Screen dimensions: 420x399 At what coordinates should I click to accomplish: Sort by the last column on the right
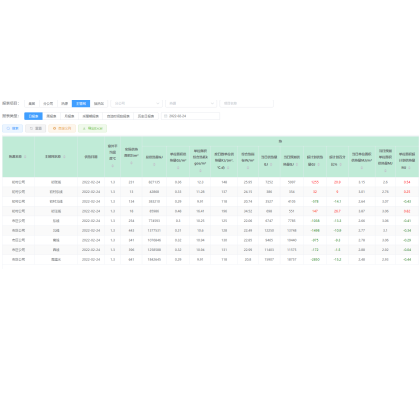pyautogui.click(x=409, y=168)
